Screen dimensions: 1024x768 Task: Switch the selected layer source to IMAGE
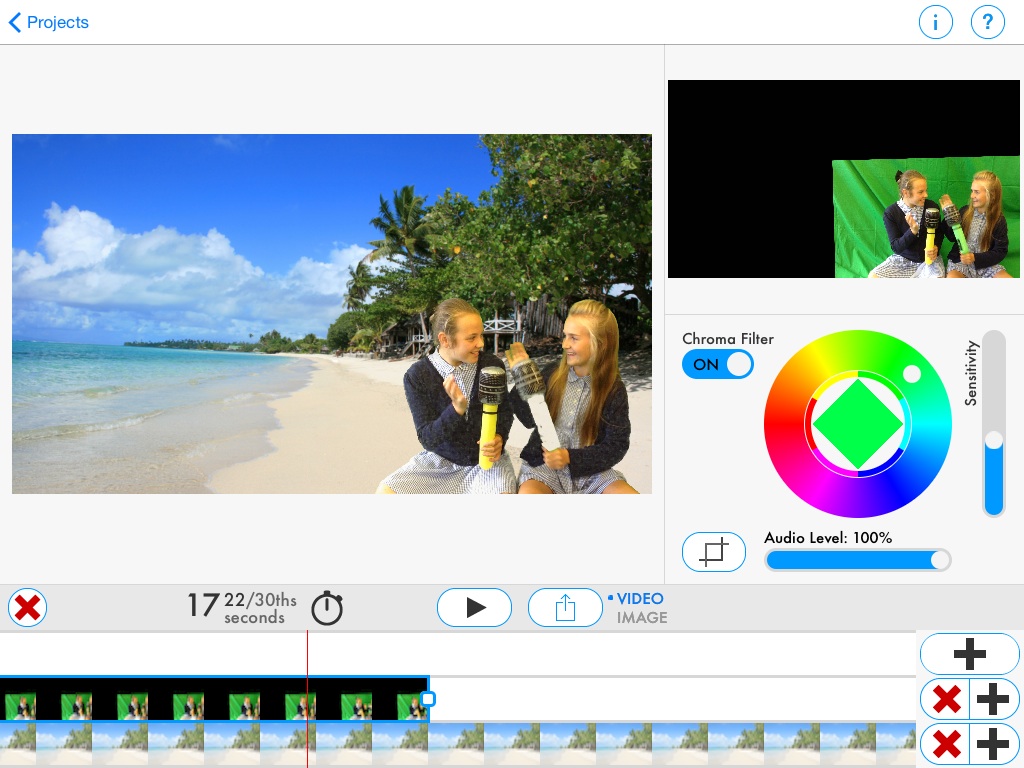point(641,617)
